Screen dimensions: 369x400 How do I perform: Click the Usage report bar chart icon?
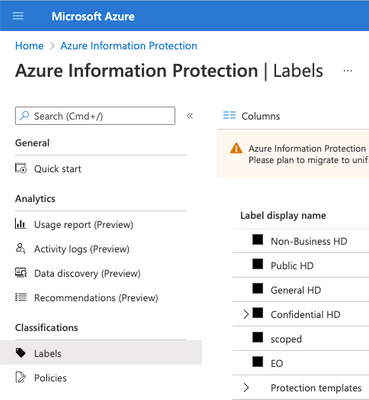tap(21, 224)
